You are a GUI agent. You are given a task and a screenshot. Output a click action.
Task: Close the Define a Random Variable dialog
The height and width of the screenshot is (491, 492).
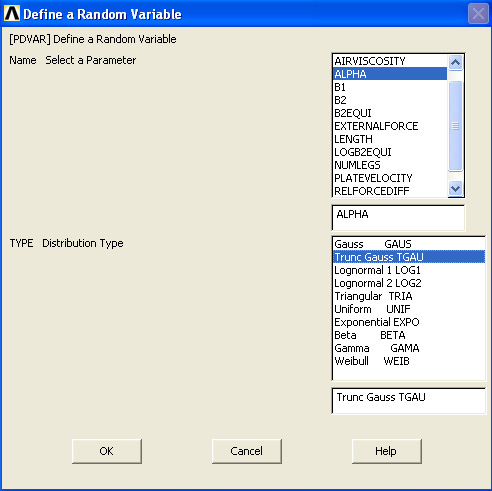click(x=478, y=14)
